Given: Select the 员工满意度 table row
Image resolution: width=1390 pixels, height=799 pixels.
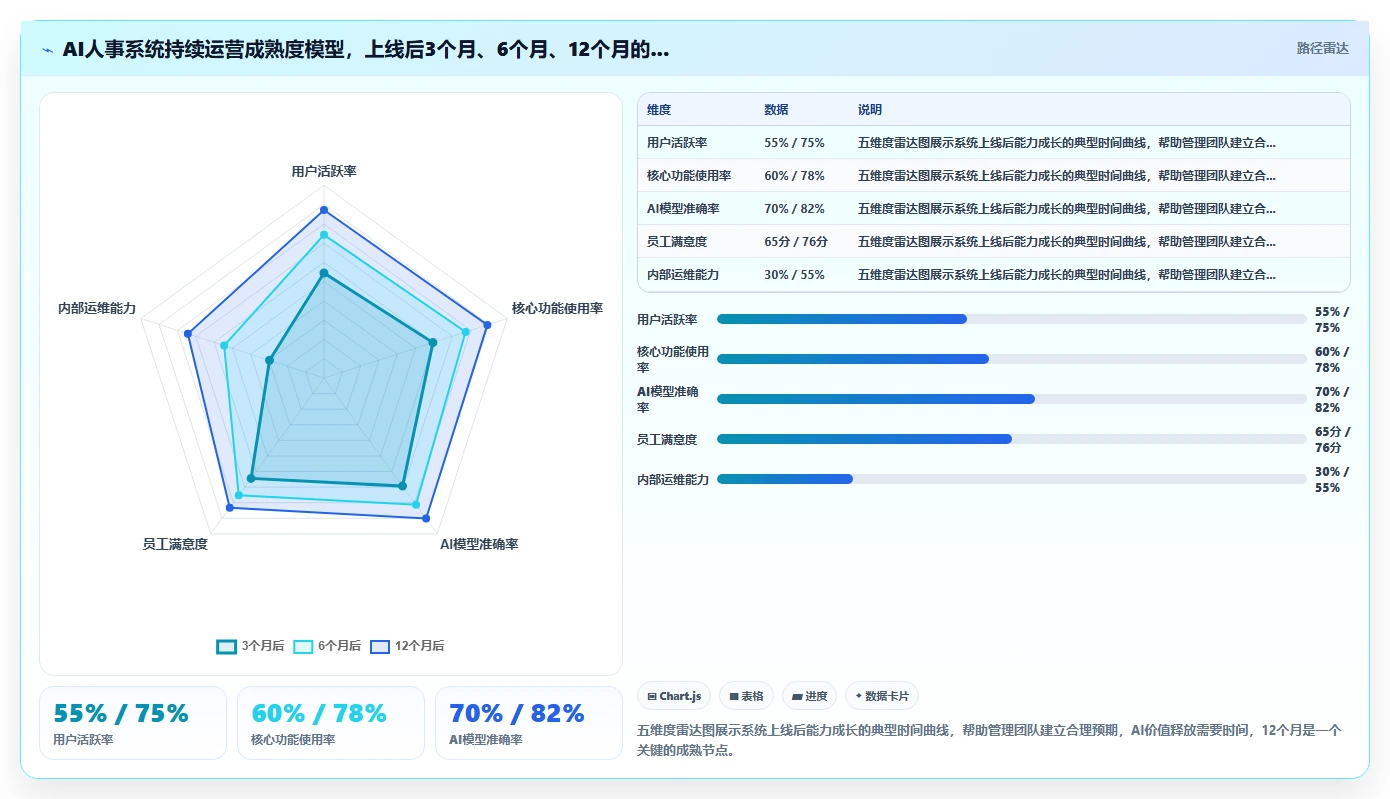Looking at the screenshot, I should coord(993,242).
